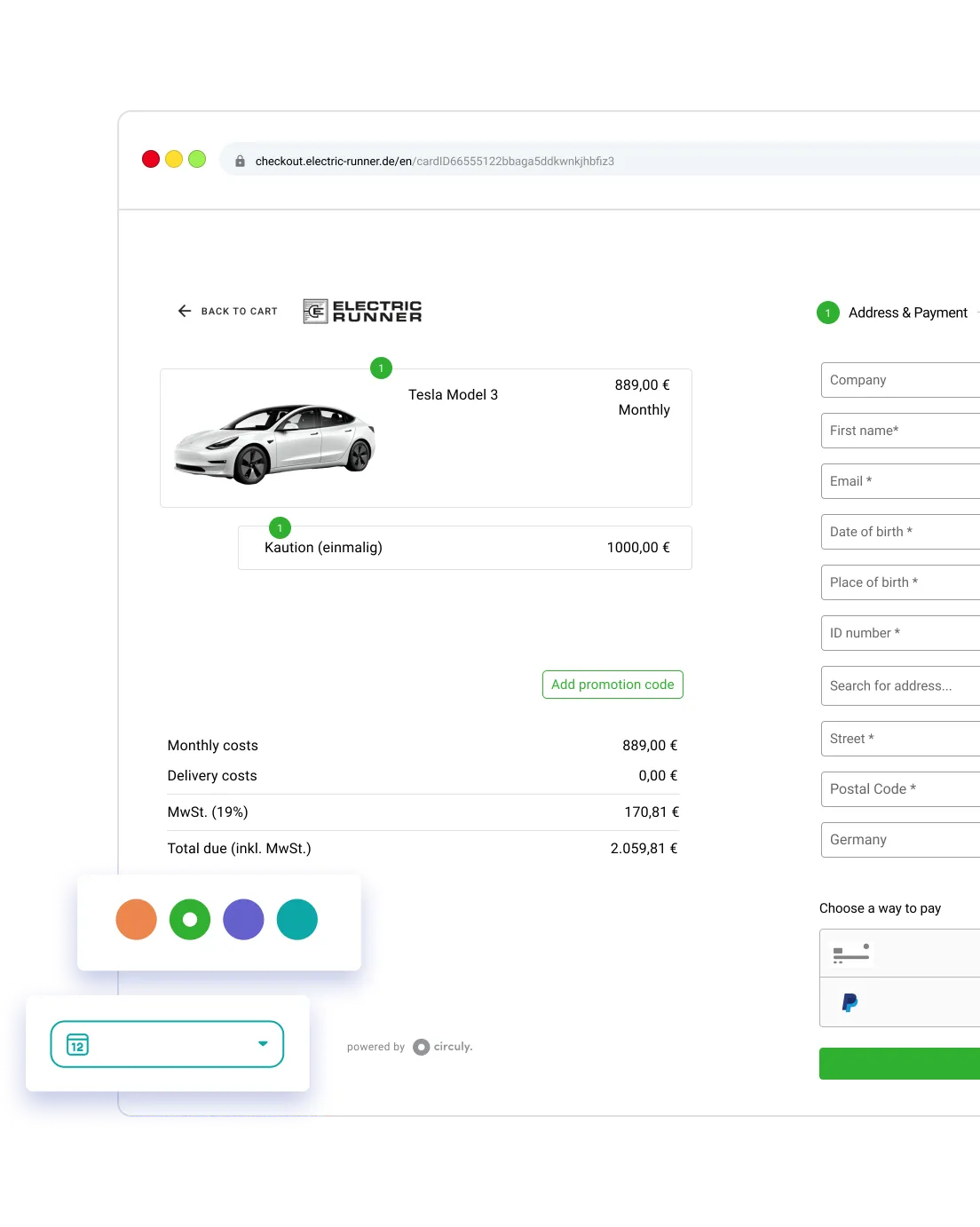Click the 1000,00 € deposit amount

coord(638,548)
